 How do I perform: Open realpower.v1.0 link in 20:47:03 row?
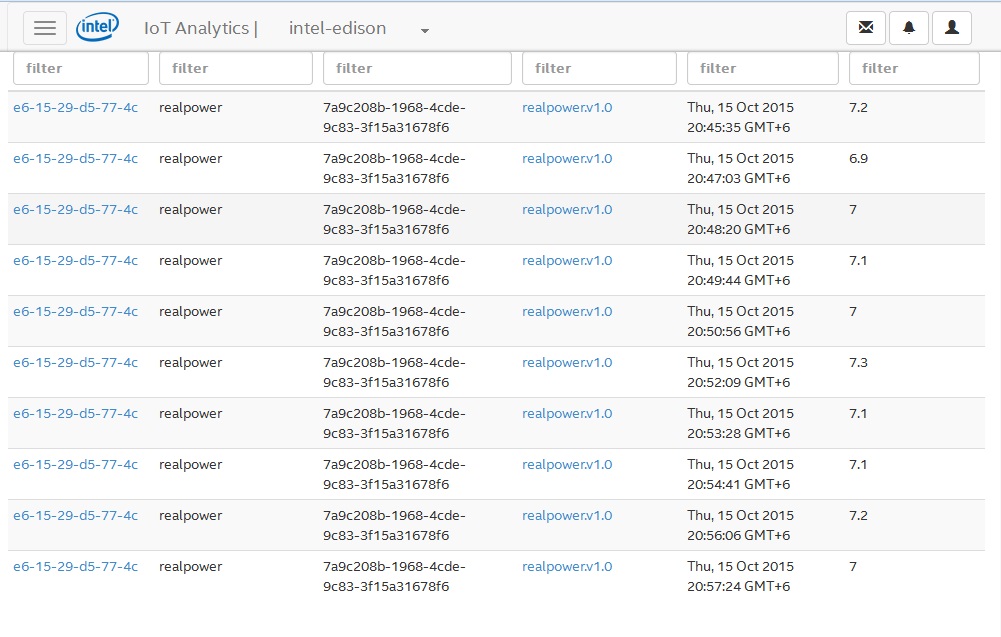pyautogui.click(x=567, y=159)
